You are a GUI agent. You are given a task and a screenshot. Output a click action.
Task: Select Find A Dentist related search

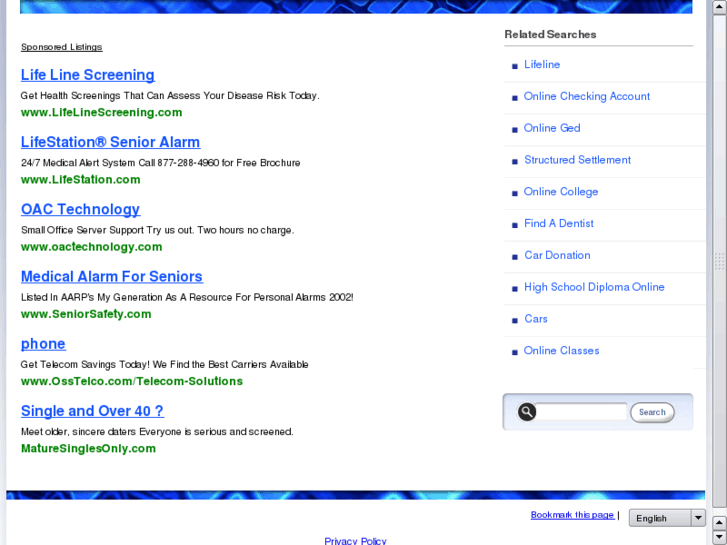coord(559,224)
